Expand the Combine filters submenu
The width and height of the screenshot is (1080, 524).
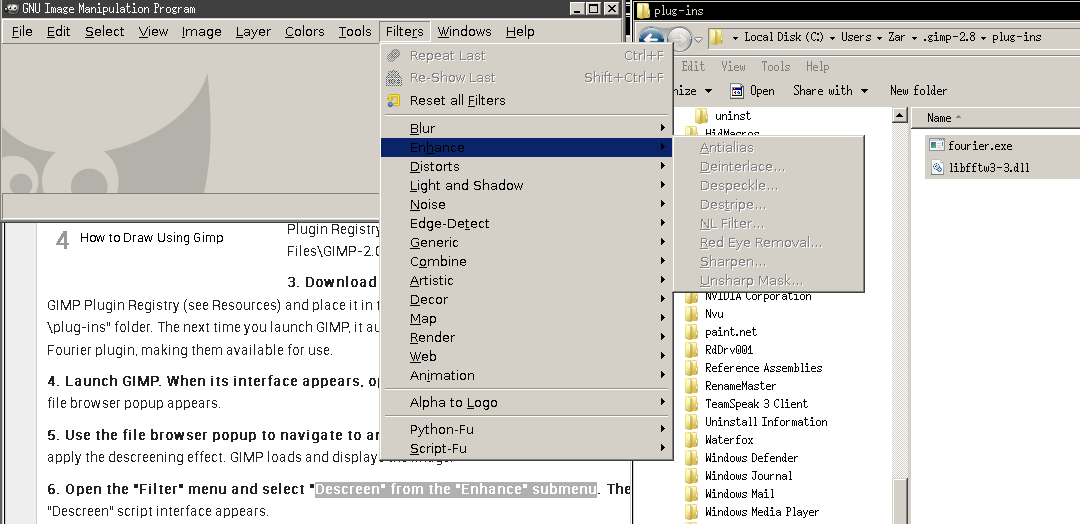(x=526, y=262)
